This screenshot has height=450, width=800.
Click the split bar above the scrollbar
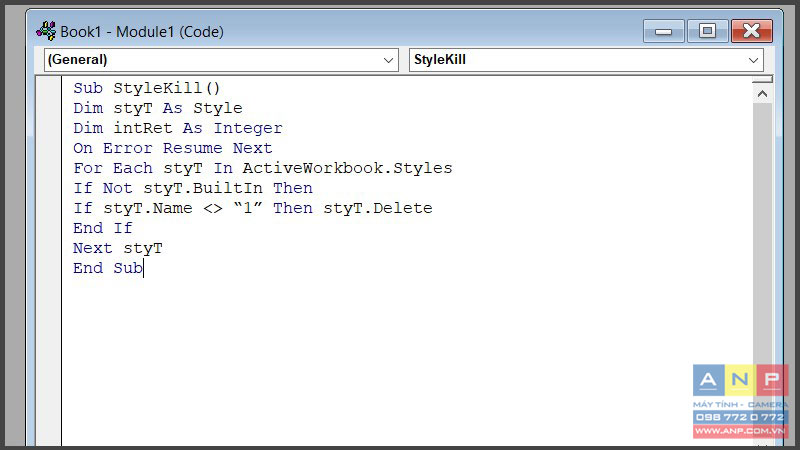point(762,79)
